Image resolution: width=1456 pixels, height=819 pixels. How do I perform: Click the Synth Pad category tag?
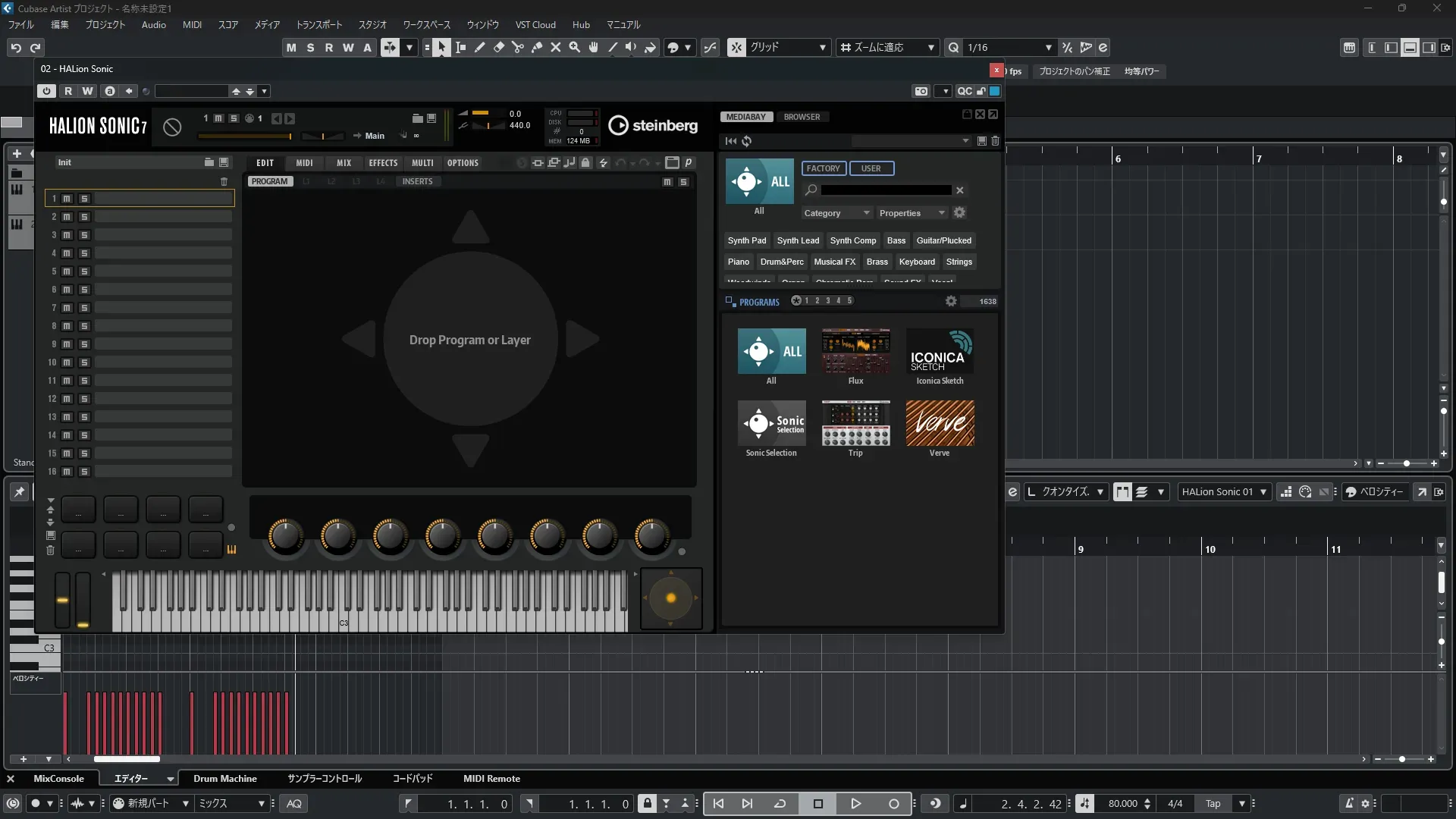(x=746, y=240)
